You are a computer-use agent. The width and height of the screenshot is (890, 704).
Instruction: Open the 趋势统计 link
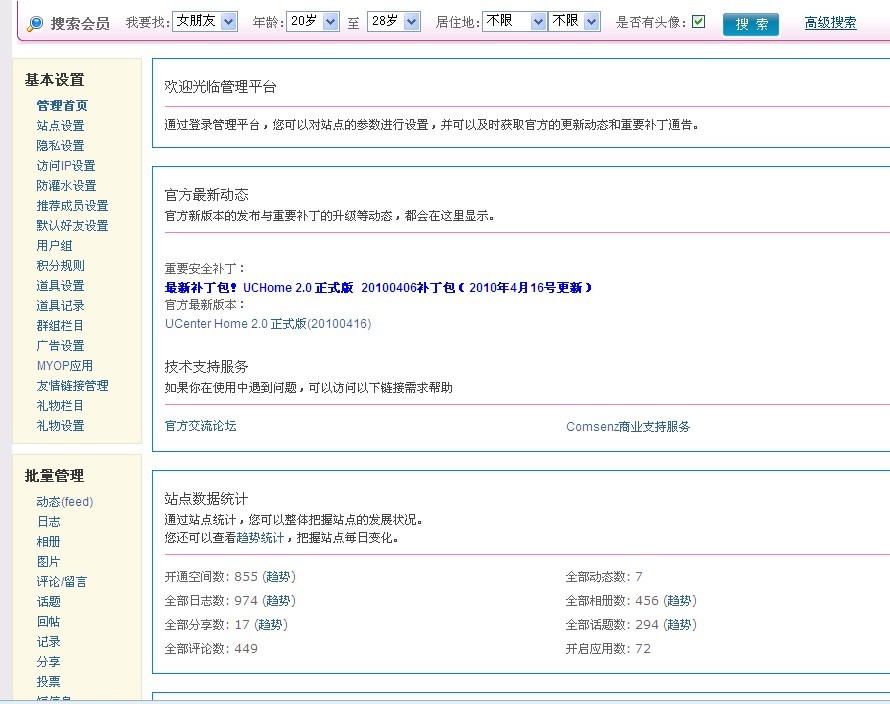(259, 538)
